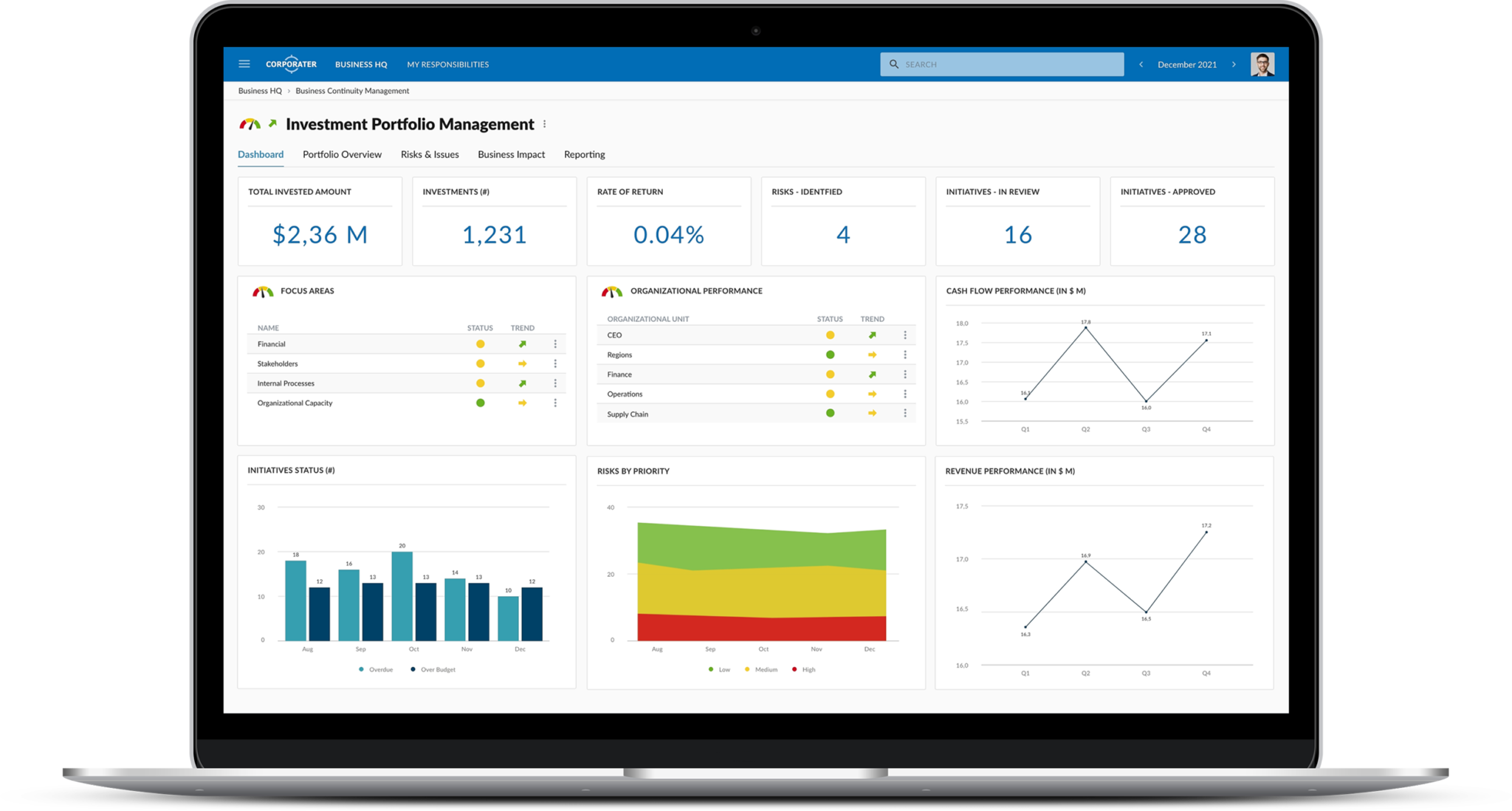The width and height of the screenshot is (1512, 811).
Task: Open options menu for CEO organizational unit
Action: point(905,335)
